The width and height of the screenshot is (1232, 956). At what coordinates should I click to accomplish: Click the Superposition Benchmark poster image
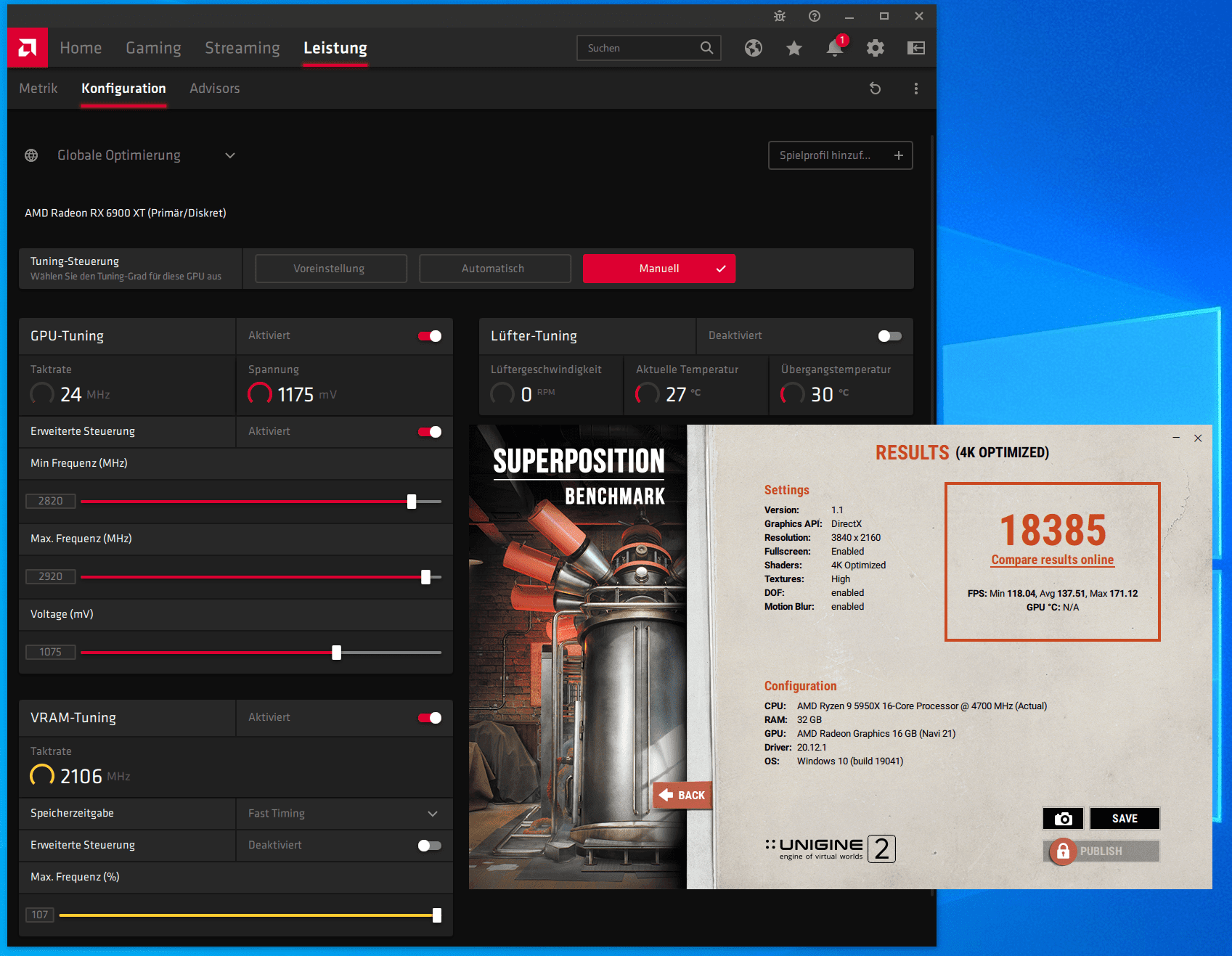pyautogui.click(x=578, y=657)
